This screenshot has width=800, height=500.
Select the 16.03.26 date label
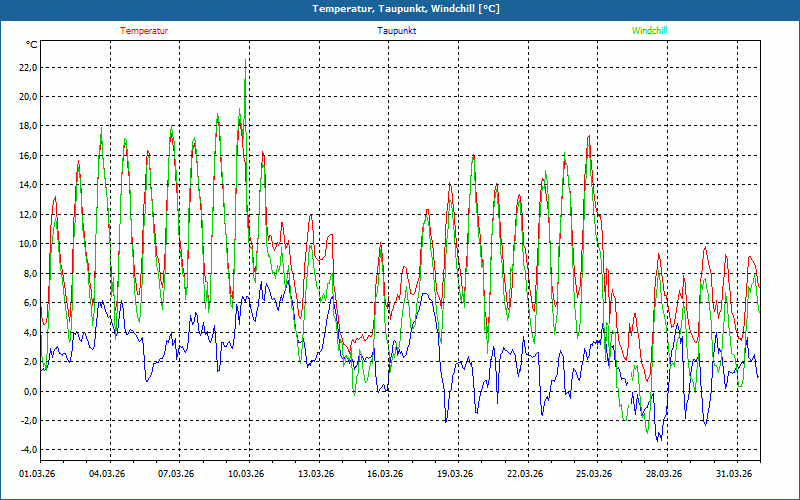coord(384,474)
